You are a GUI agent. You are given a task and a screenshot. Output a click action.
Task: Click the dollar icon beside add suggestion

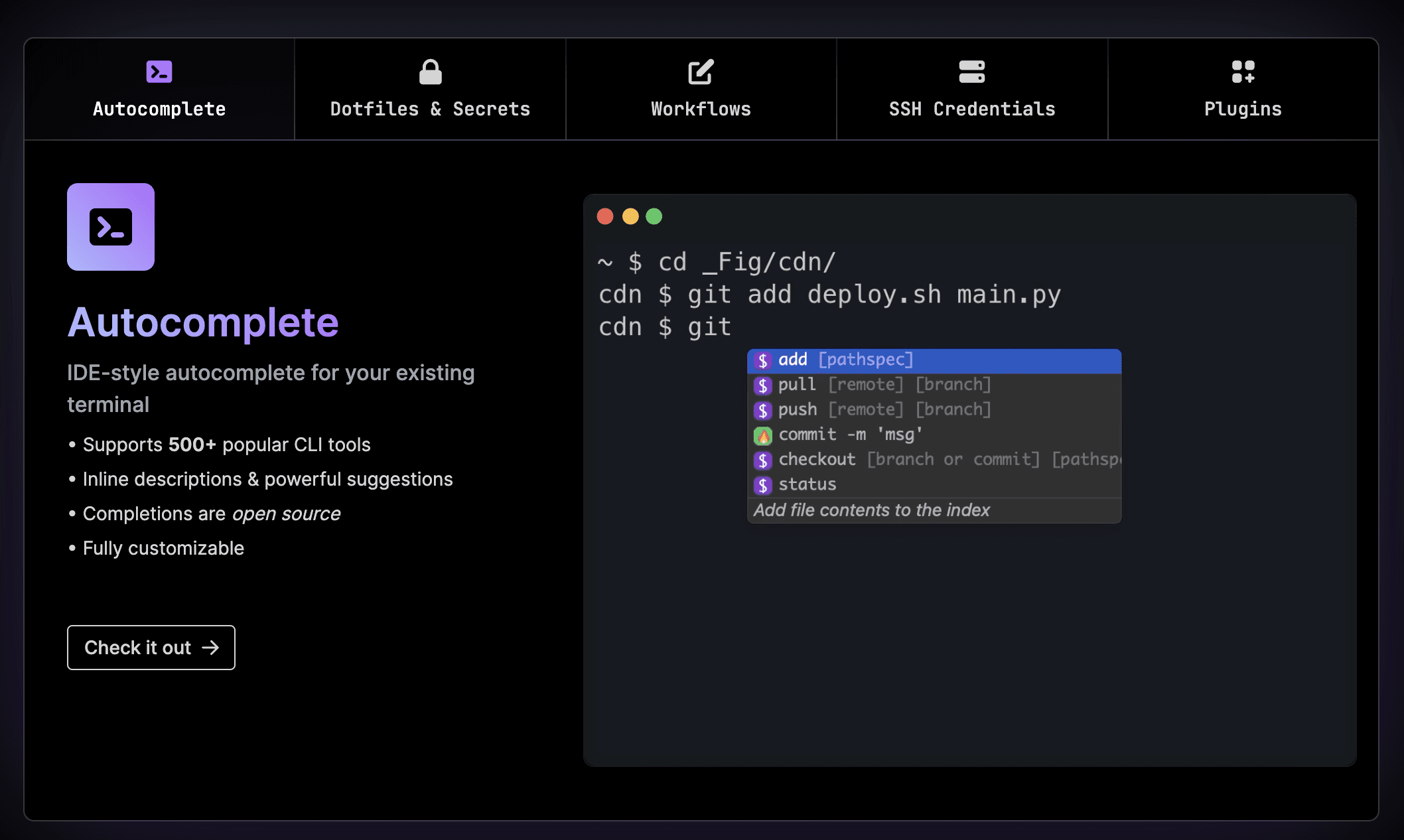(763, 360)
